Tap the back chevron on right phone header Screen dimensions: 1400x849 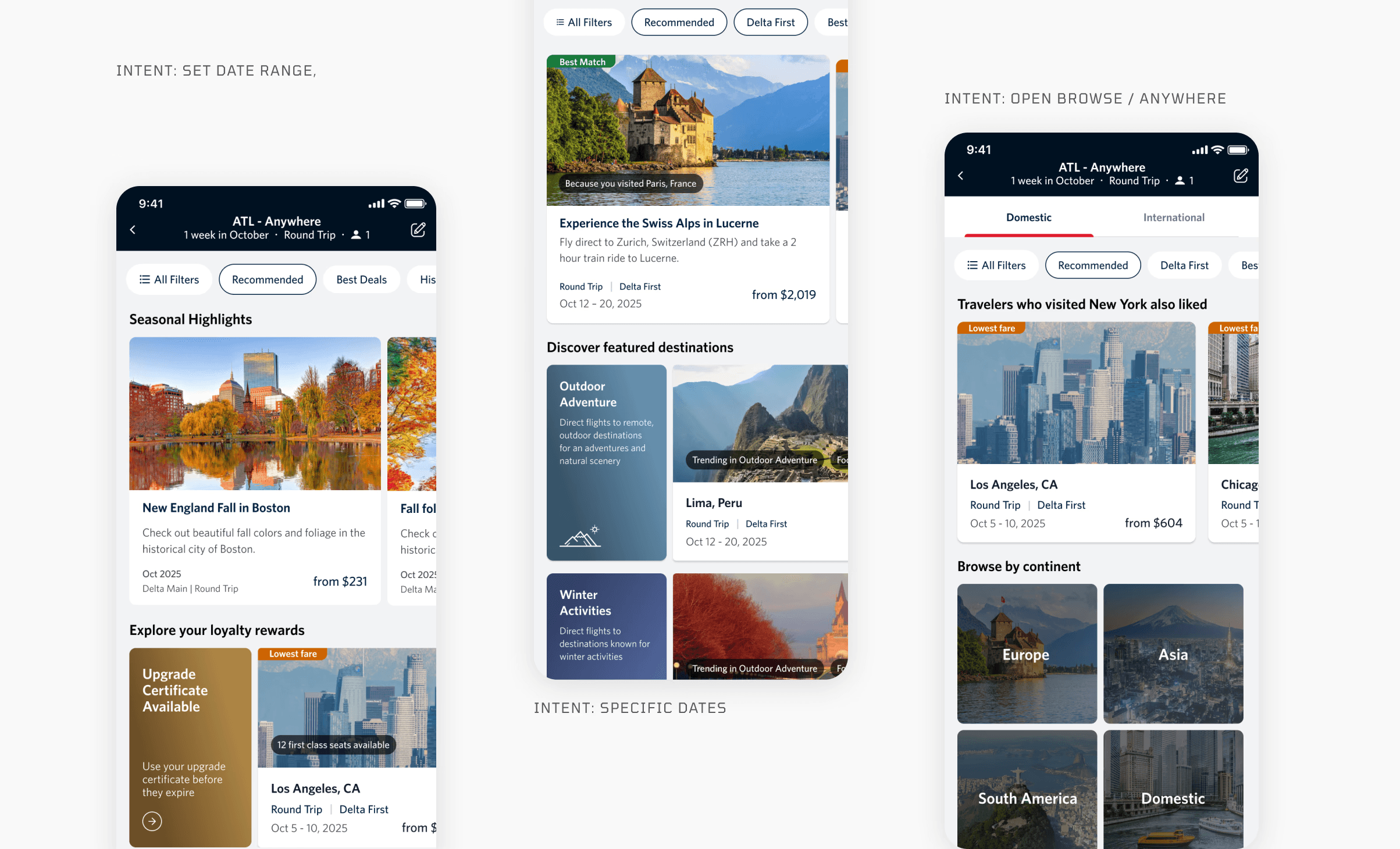[961, 175]
